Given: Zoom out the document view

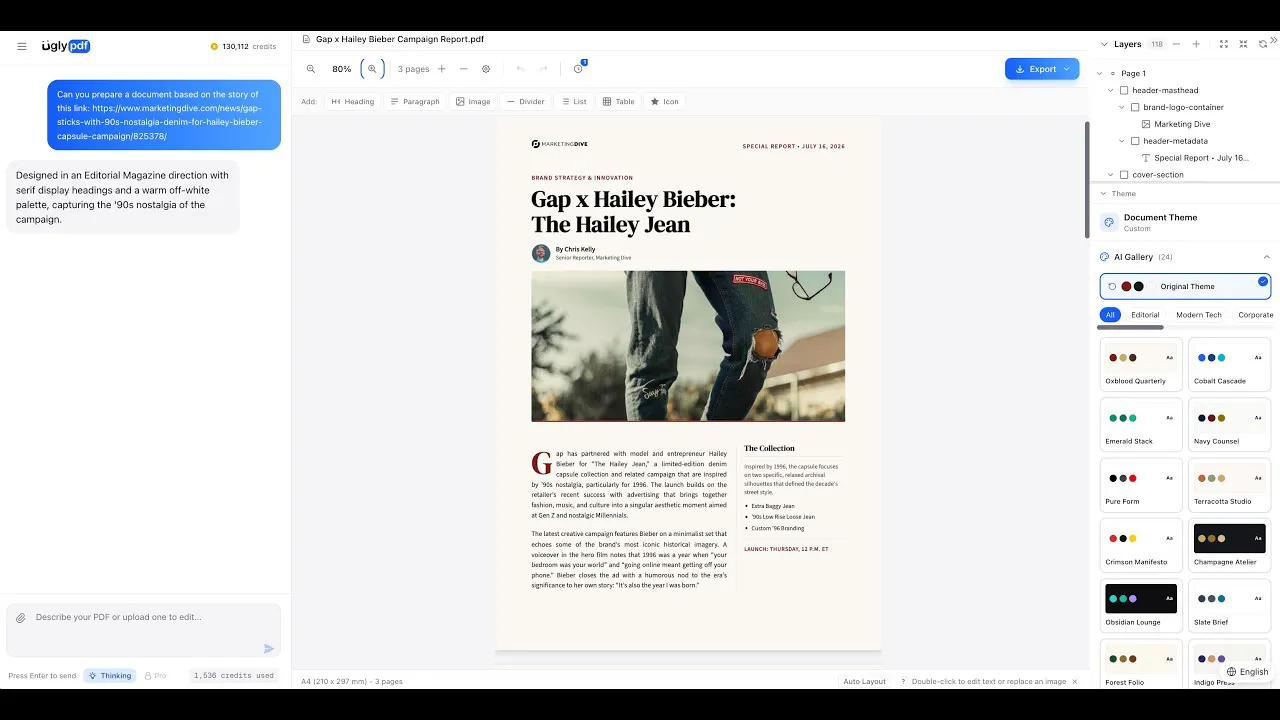Looking at the screenshot, I should pyautogui.click(x=311, y=69).
